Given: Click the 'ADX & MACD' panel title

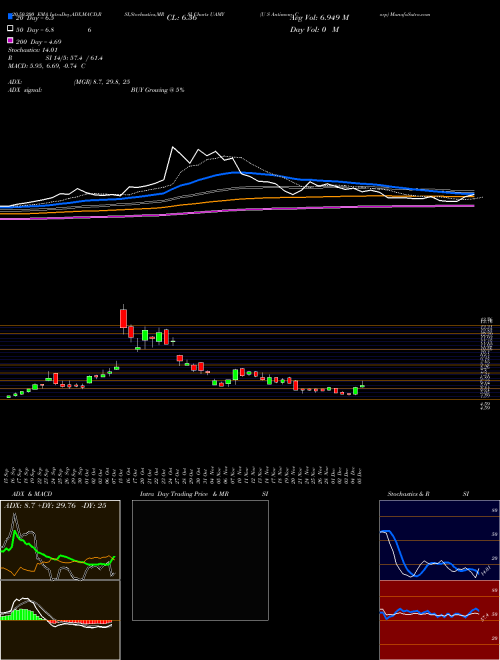Looking at the screenshot, I should pyautogui.click(x=32, y=494).
